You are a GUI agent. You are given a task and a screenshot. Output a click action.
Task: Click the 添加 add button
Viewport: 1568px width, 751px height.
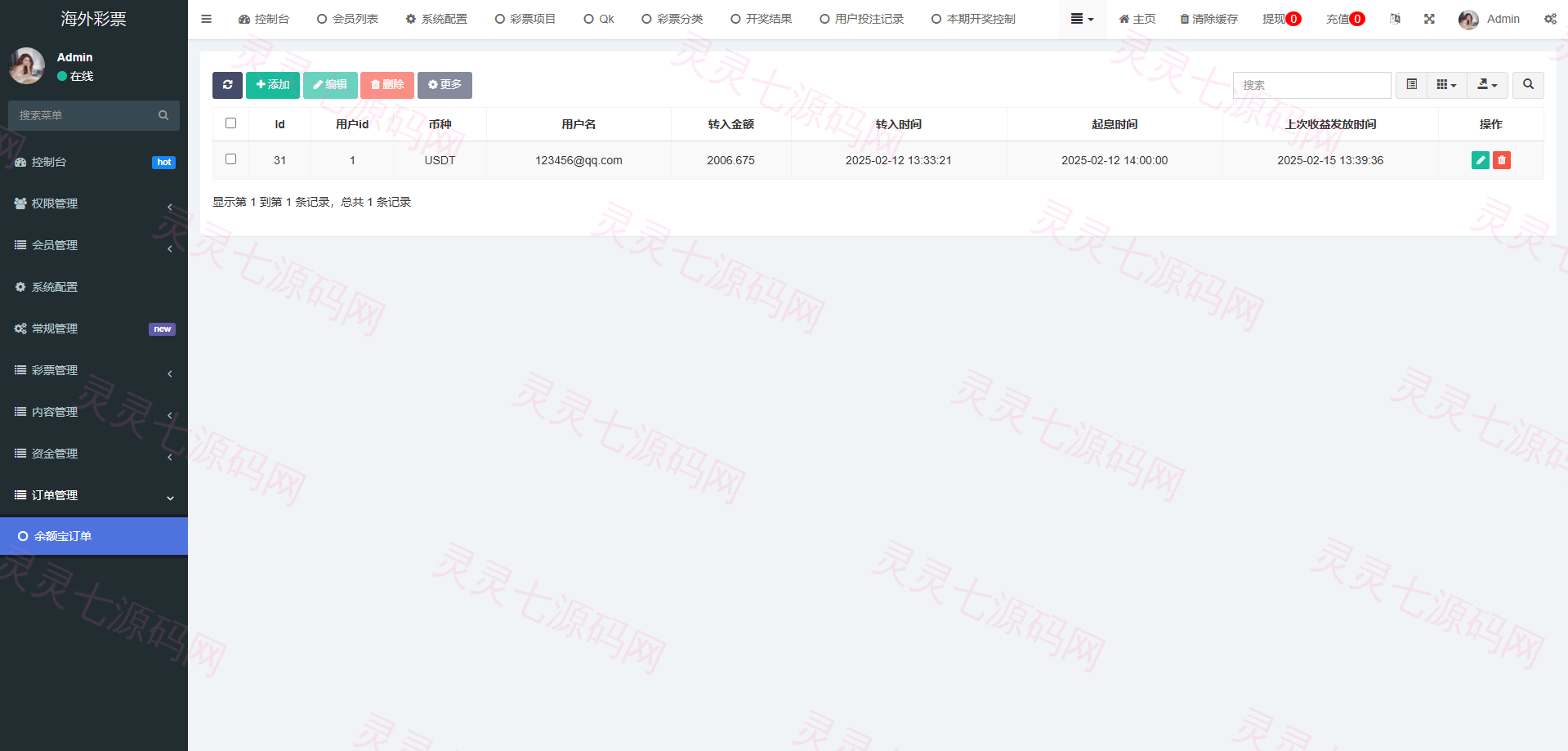(273, 85)
